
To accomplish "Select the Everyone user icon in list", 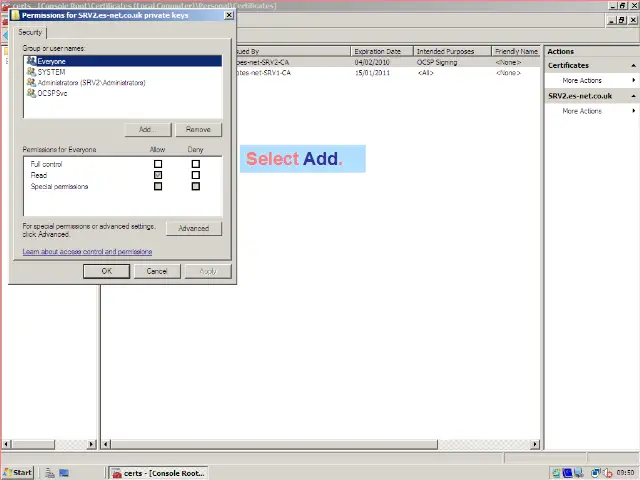I will [x=31, y=62].
